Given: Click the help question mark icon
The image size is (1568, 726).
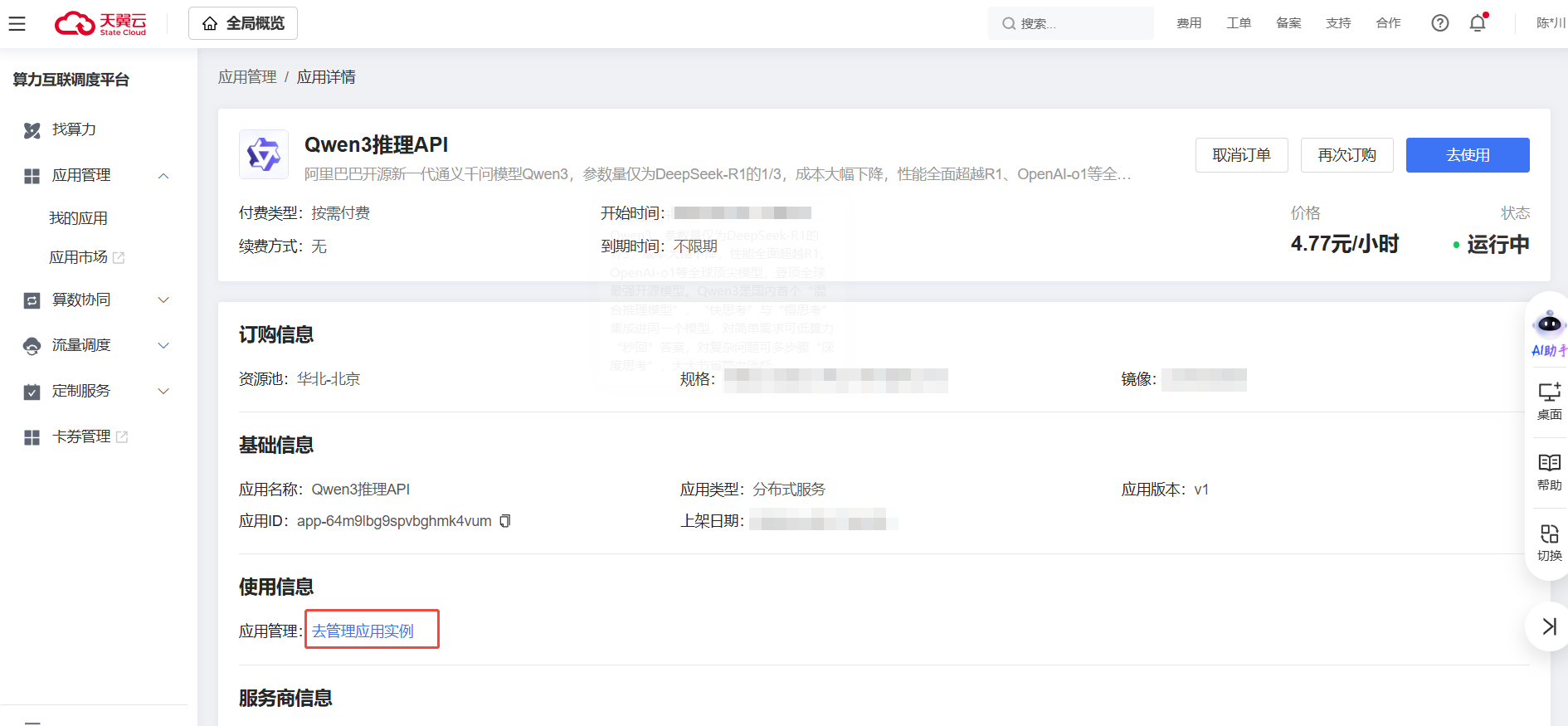Looking at the screenshot, I should 1440,23.
